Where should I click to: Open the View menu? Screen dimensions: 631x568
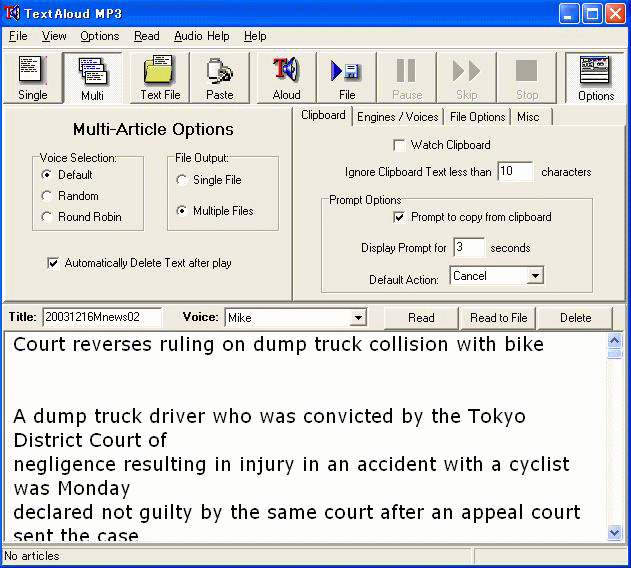(54, 36)
